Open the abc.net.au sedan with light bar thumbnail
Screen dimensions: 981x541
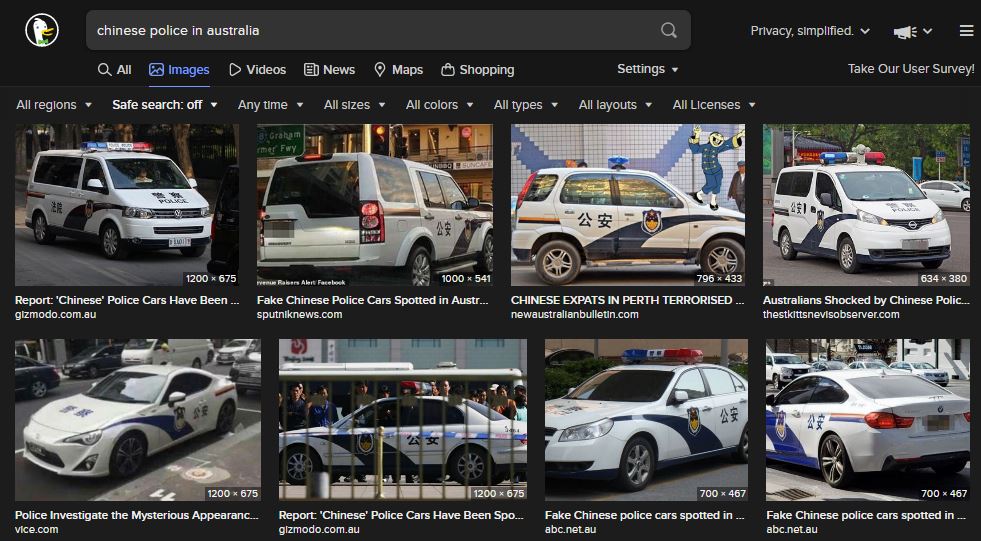point(646,420)
